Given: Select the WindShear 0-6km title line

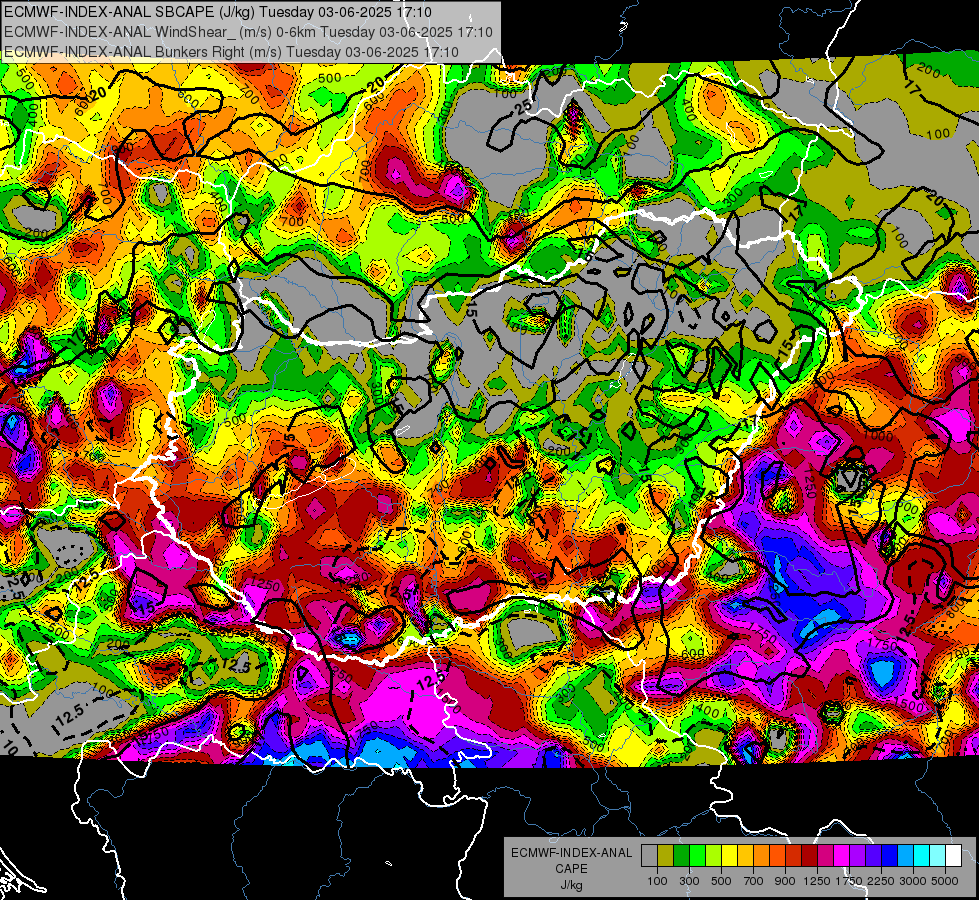Looking at the screenshot, I should point(248,32).
